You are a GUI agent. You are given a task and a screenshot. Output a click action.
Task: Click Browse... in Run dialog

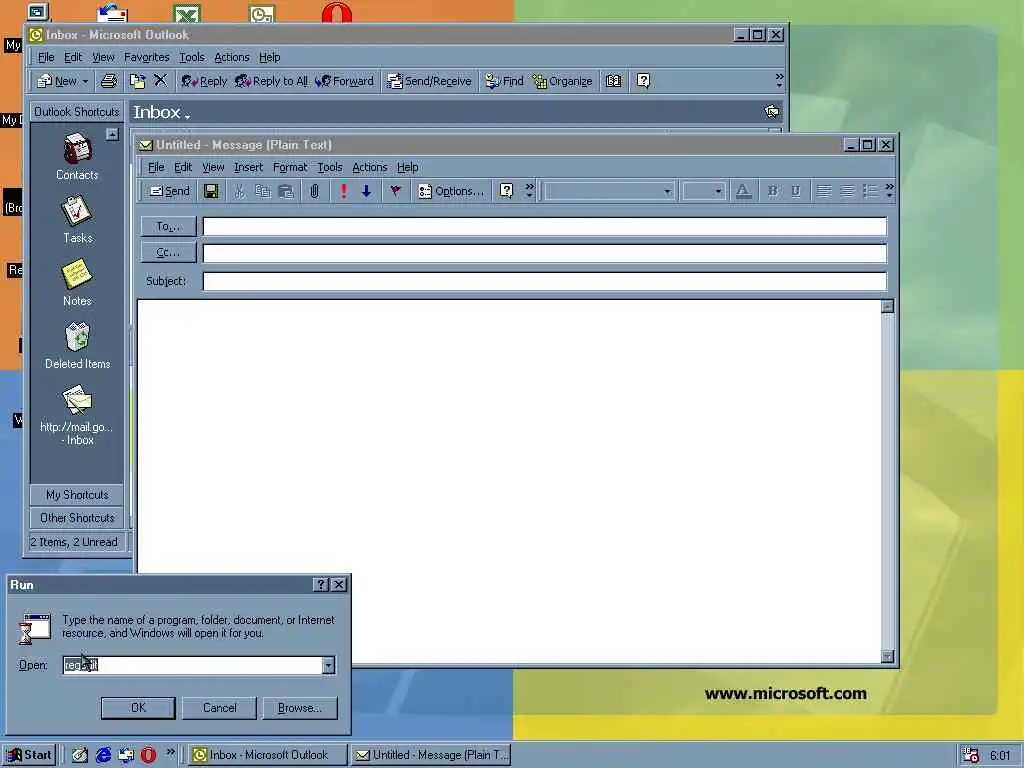tap(300, 708)
